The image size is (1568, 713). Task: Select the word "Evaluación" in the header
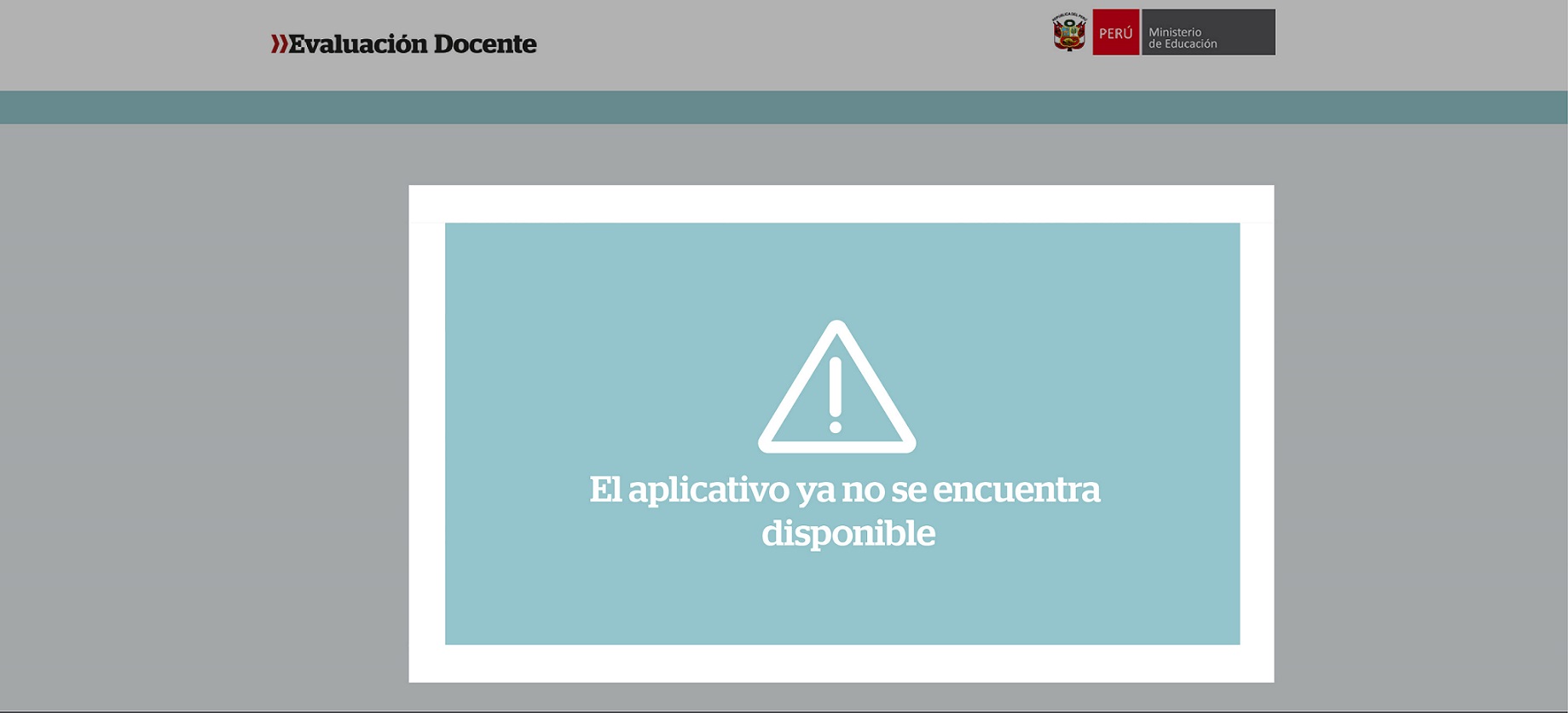358,43
